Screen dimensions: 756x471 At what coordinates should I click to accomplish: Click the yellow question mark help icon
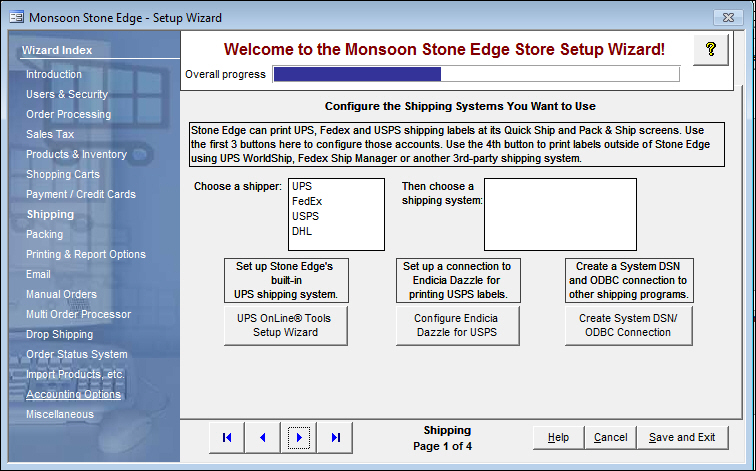pyautogui.click(x=711, y=49)
